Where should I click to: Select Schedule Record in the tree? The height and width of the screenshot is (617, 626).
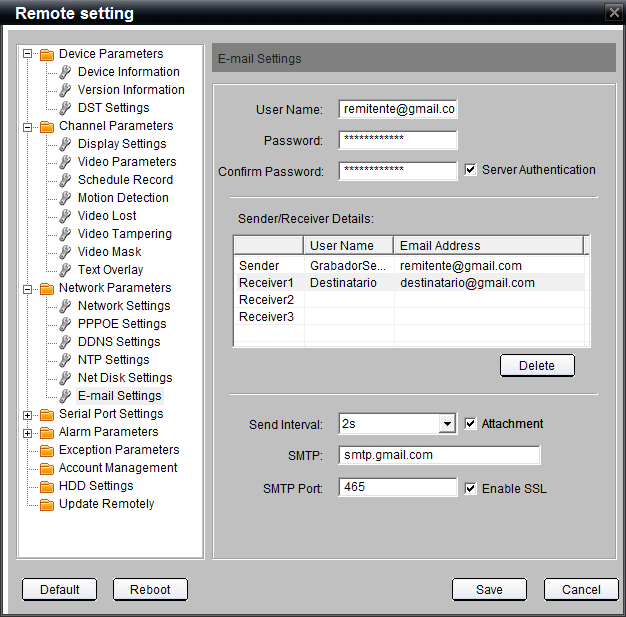click(x=125, y=180)
